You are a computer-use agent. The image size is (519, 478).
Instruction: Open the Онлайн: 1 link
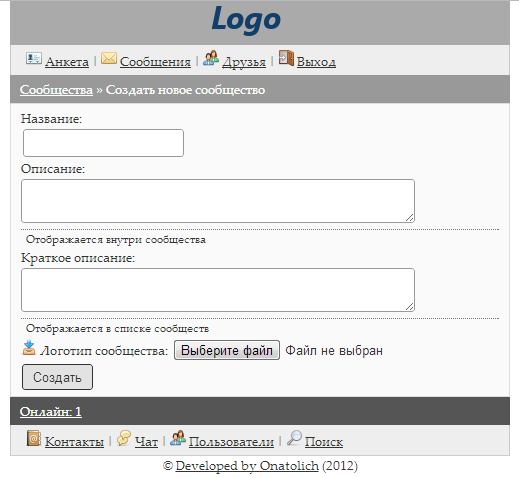51,412
